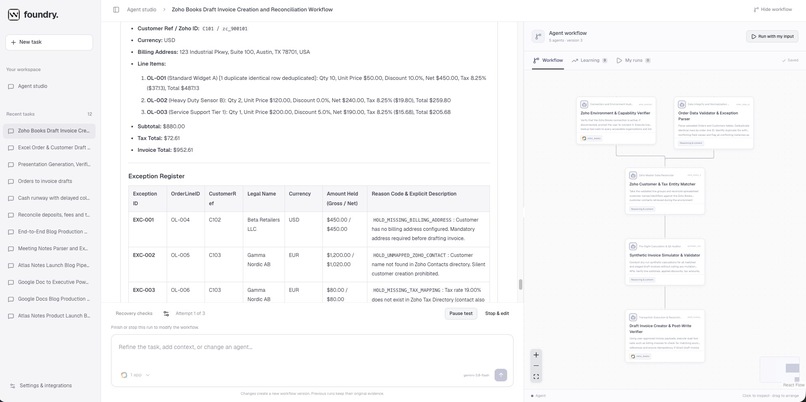Start a New task
This screenshot has width=806, height=402.
(49, 42)
